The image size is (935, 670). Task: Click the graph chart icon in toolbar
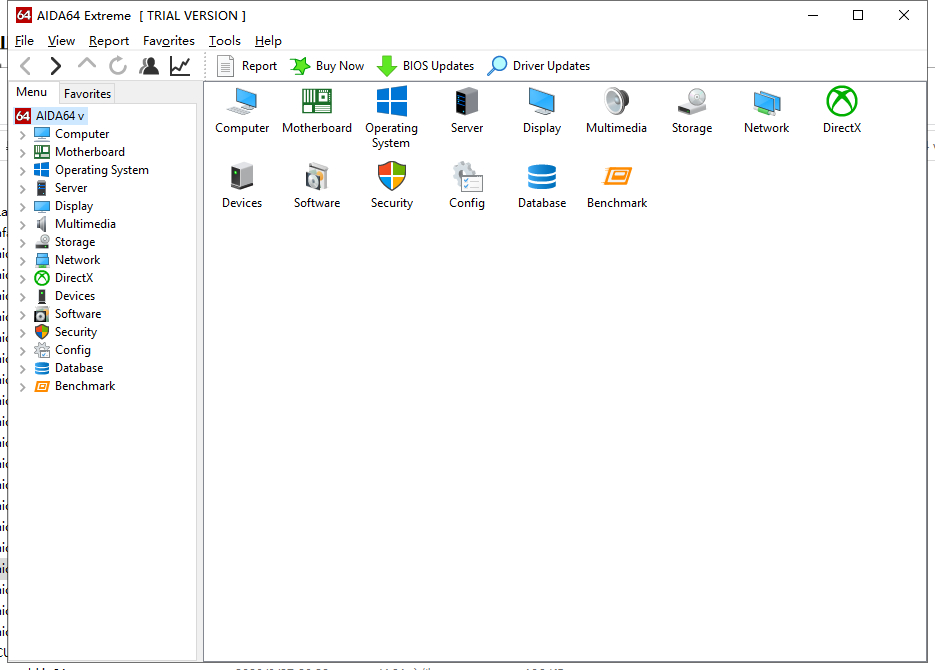pos(180,66)
